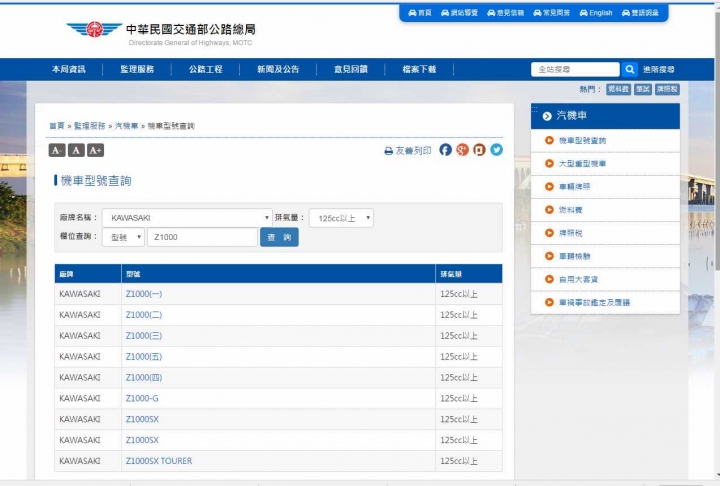Open 大型重型機車 in the sidebar
Image resolution: width=720 pixels, height=486 pixels.
pyautogui.click(x=582, y=164)
